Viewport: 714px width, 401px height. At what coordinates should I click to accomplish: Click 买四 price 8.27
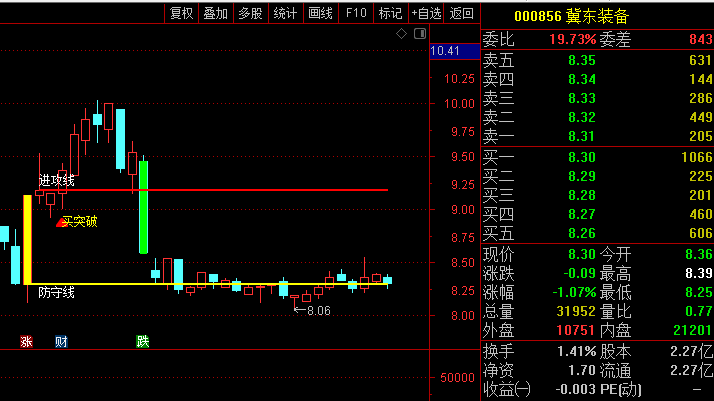coord(582,214)
